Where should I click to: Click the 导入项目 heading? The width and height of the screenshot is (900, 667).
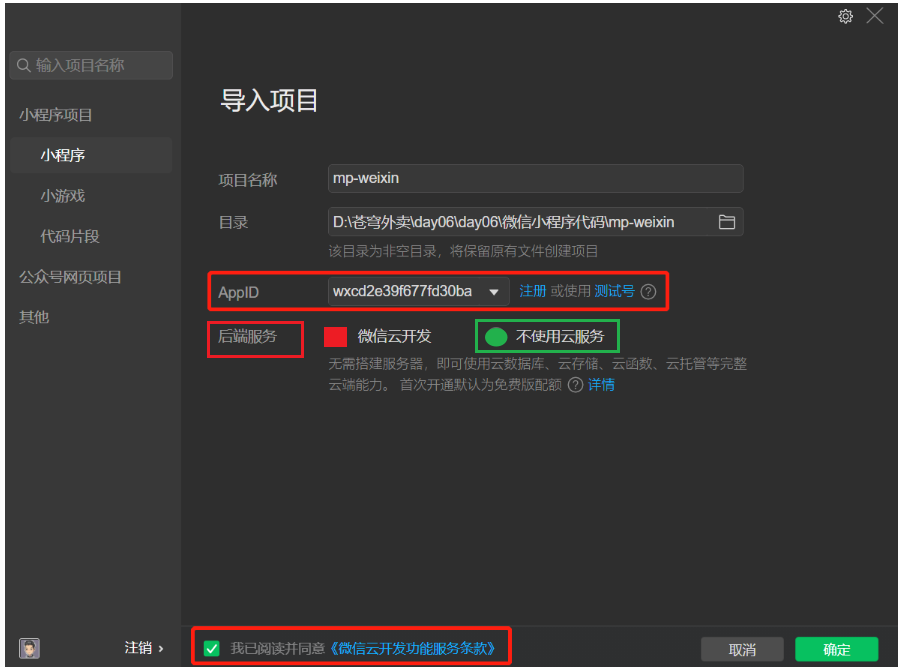tap(269, 100)
